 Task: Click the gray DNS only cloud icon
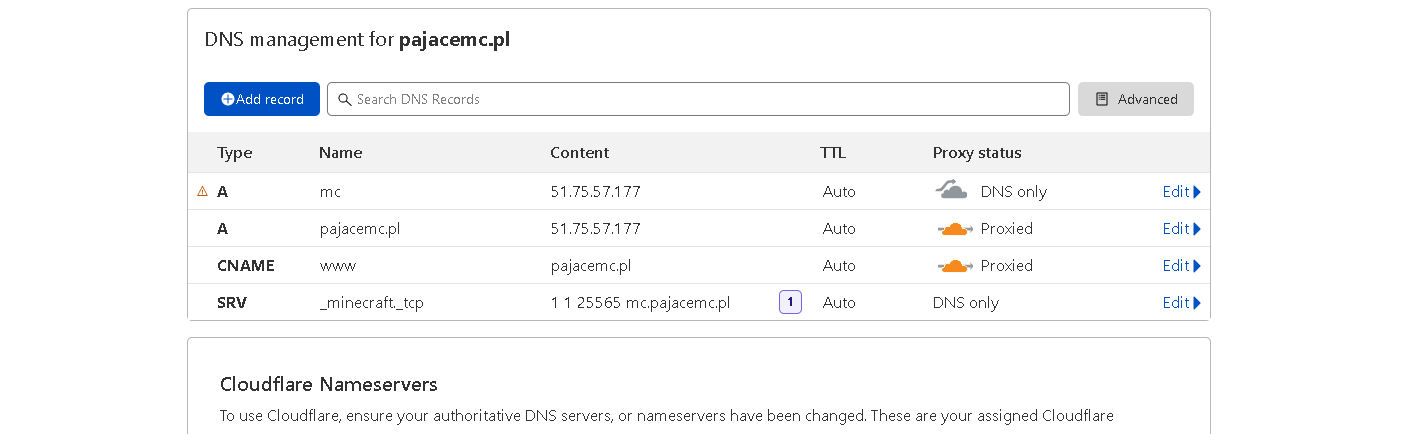click(951, 190)
